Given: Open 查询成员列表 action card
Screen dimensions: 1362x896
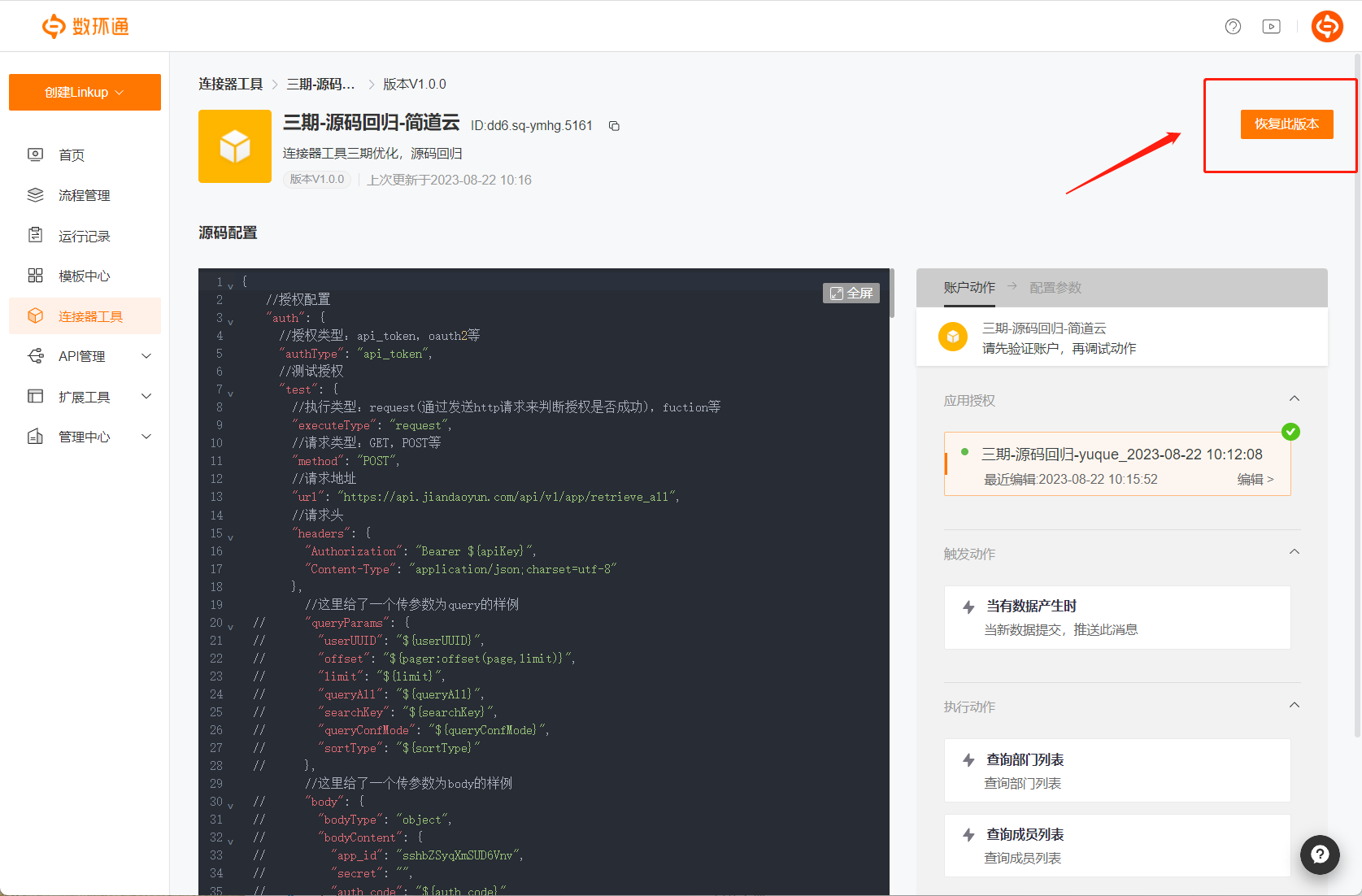Looking at the screenshot, I should tap(1117, 846).
